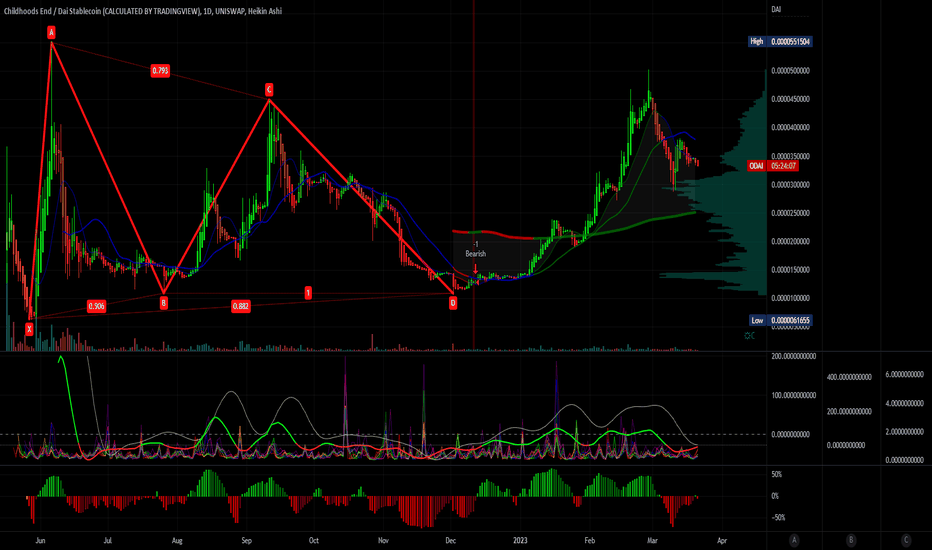Click the 0.0000100000 price axis label
Viewport: 932px width, 550px height.
(790, 298)
